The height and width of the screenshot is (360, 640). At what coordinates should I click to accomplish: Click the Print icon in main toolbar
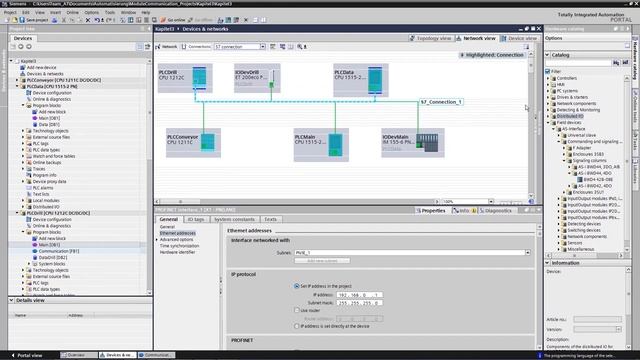tap(55, 20)
